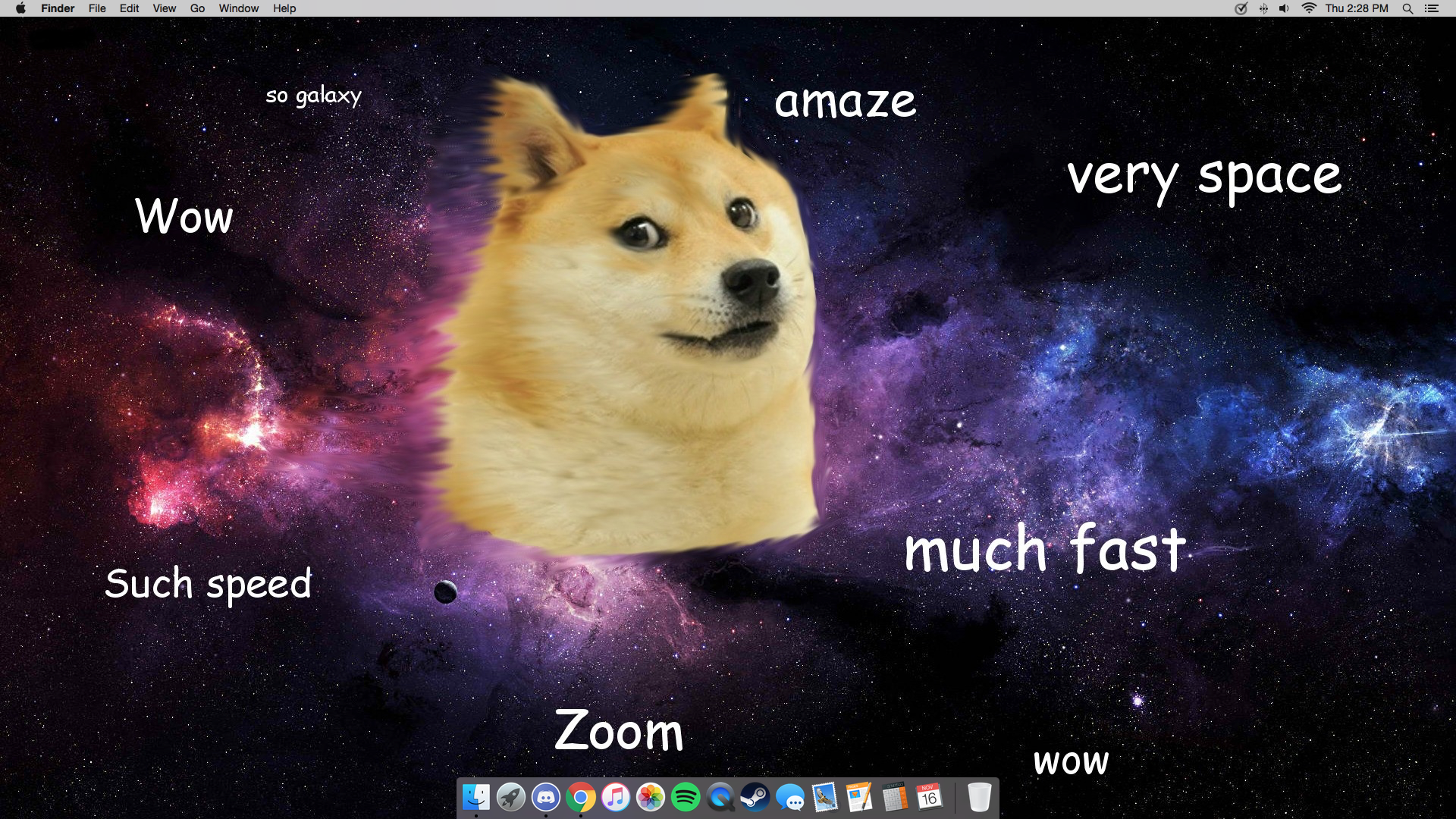
Task: Open Mail stamp icon in Dock
Action: coord(825,797)
